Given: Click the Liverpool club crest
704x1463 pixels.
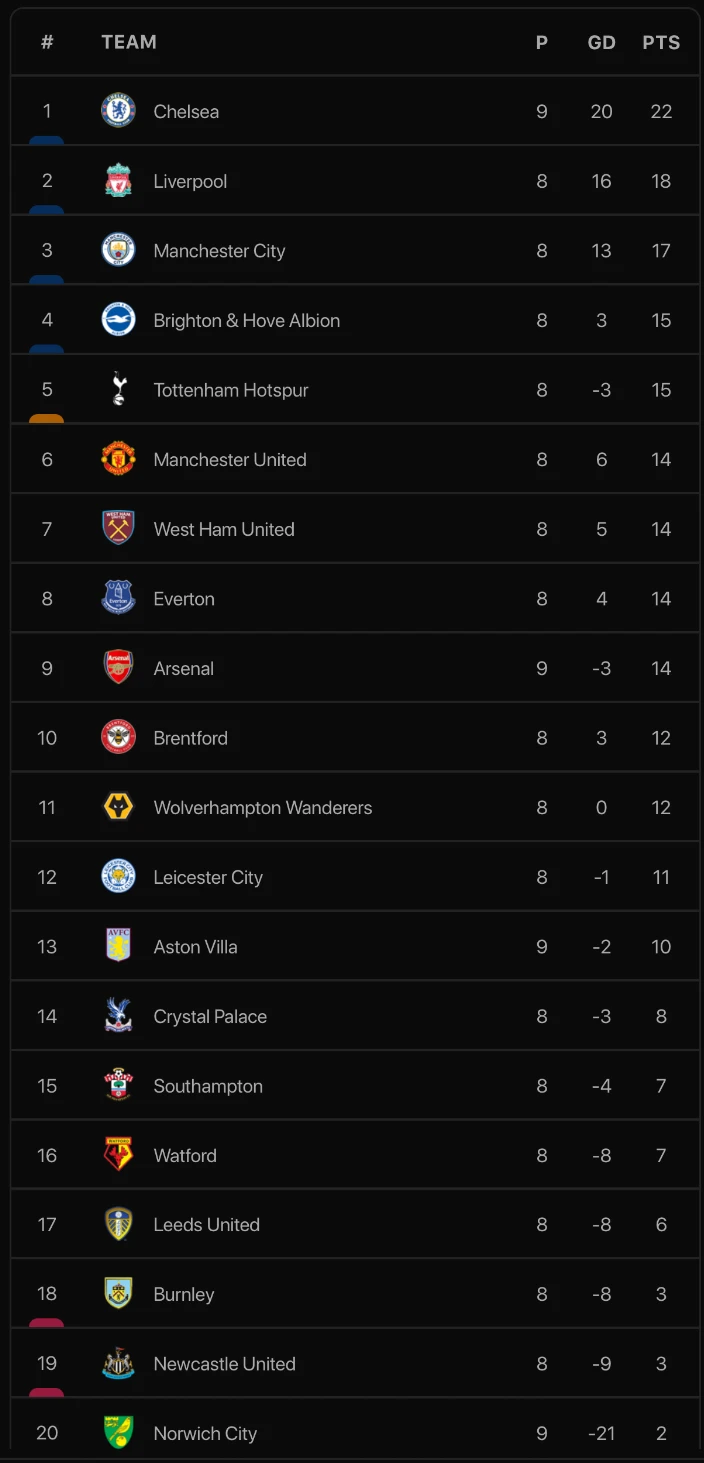Looking at the screenshot, I should pos(118,181).
